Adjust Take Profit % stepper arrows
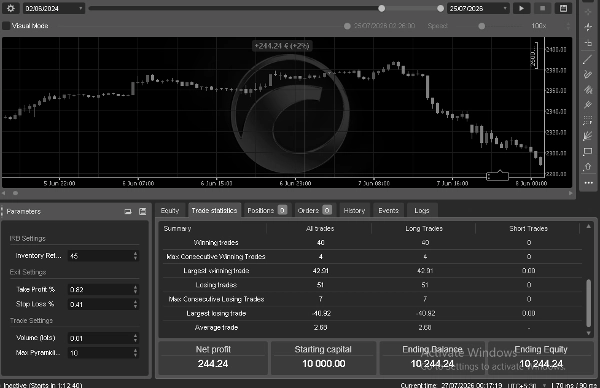This screenshot has height=388, width=600. [x=135, y=290]
